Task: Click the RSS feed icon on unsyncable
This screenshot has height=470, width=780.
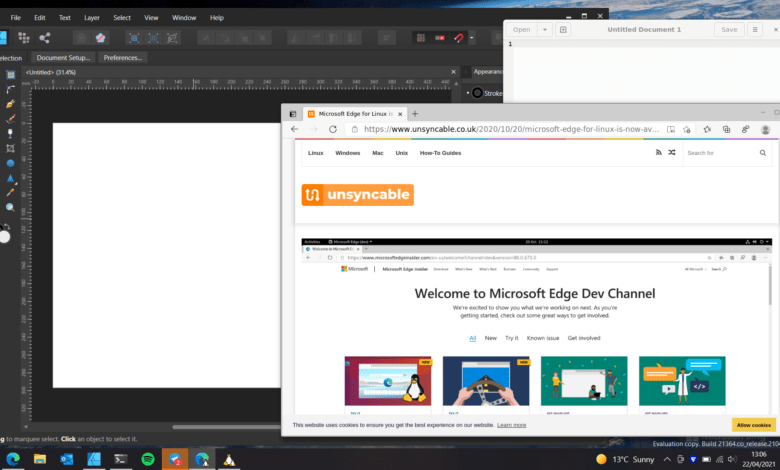Action: pos(659,153)
